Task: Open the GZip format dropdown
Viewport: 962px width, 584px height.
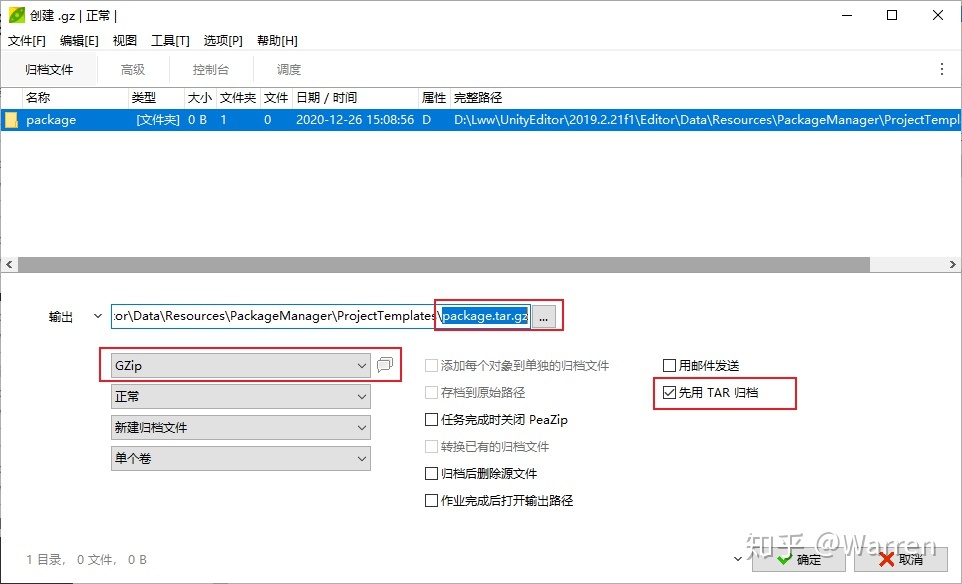Action: click(x=240, y=366)
